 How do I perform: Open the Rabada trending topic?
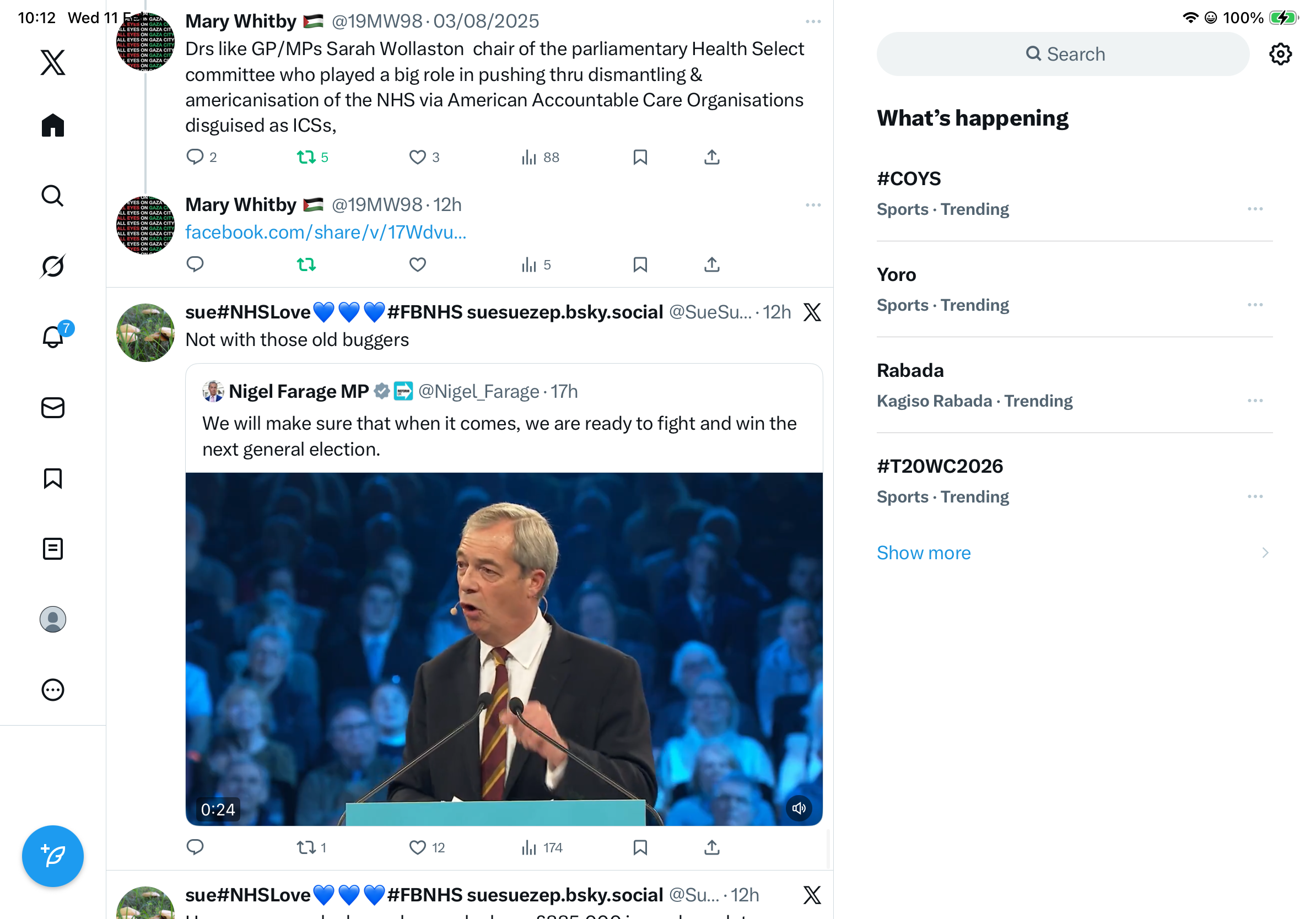click(910, 371)
